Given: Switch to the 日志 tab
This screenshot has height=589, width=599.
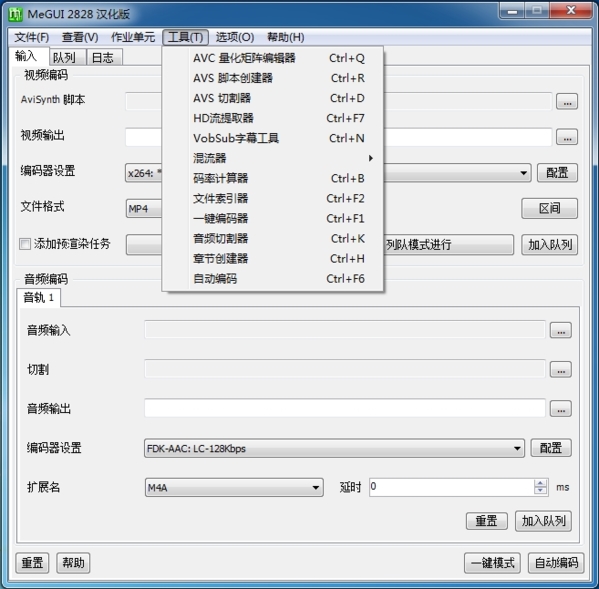Looking at the screenshot, I should click(104, 58).
